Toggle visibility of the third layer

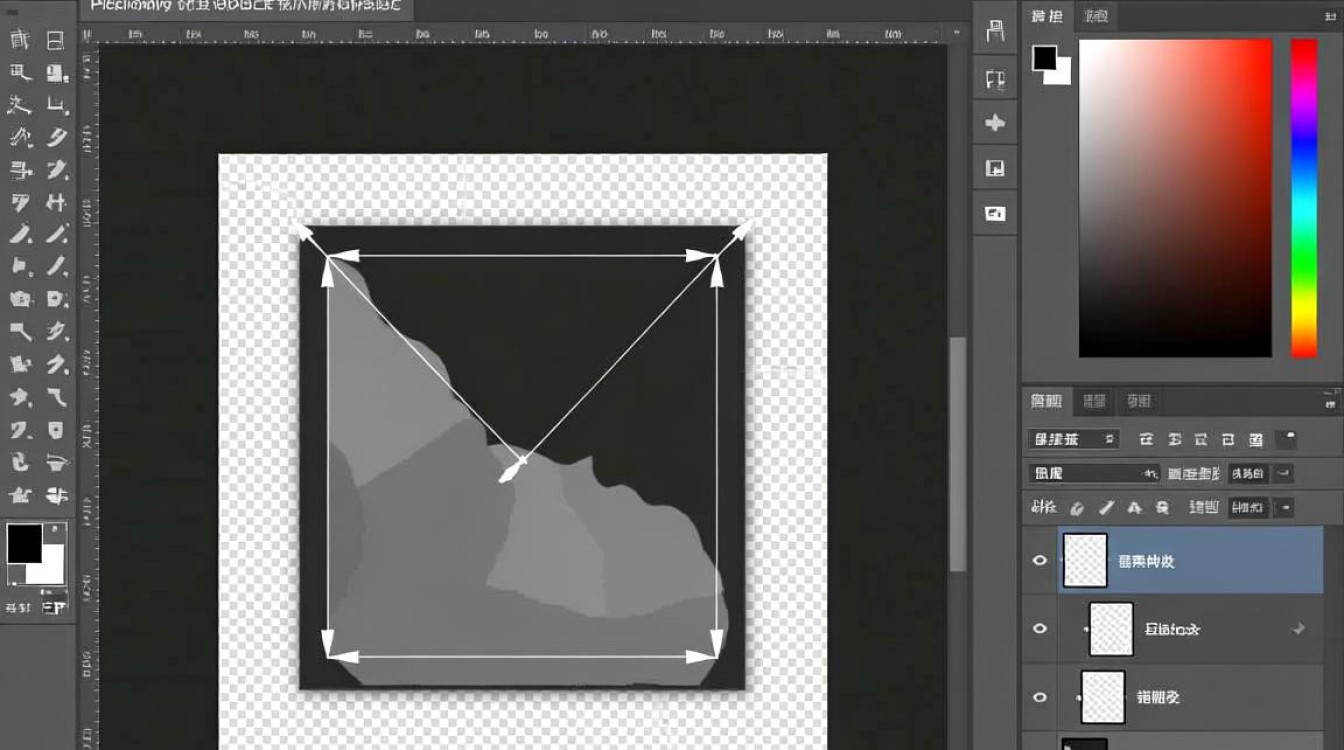(x=1039, y=697)
